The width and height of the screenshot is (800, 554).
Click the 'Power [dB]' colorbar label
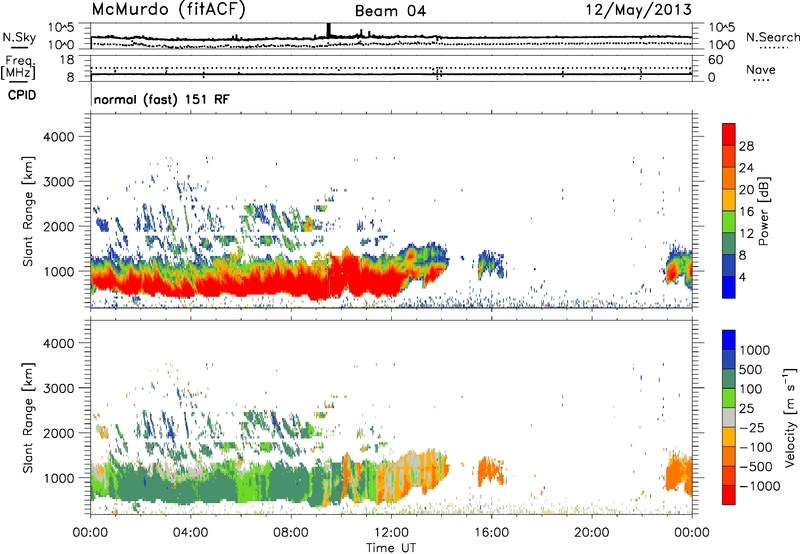tap(764, 211)
